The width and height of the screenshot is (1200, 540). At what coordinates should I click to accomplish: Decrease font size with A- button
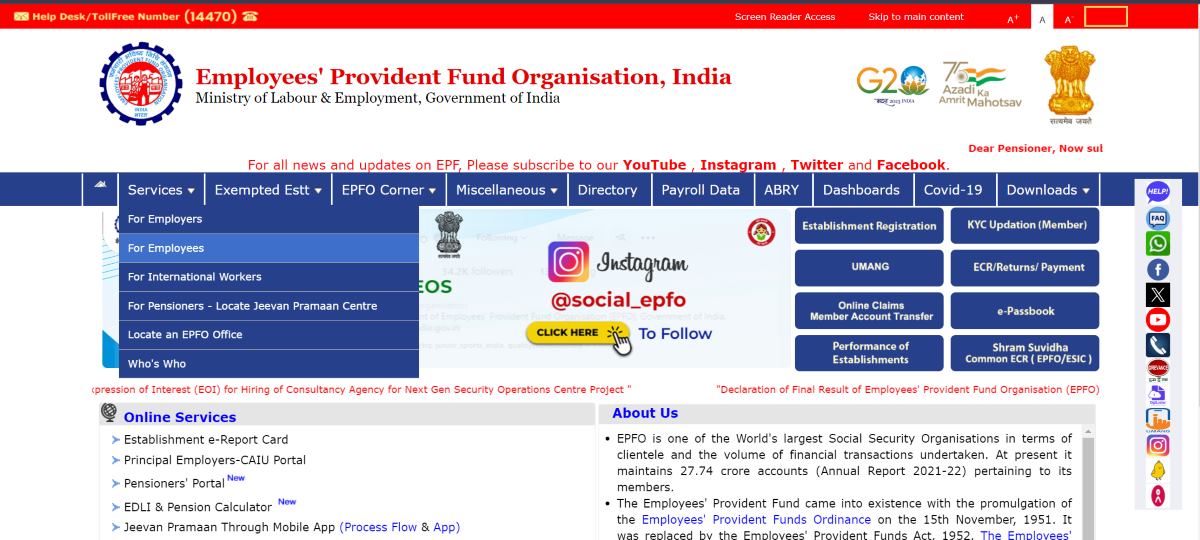1068,18
